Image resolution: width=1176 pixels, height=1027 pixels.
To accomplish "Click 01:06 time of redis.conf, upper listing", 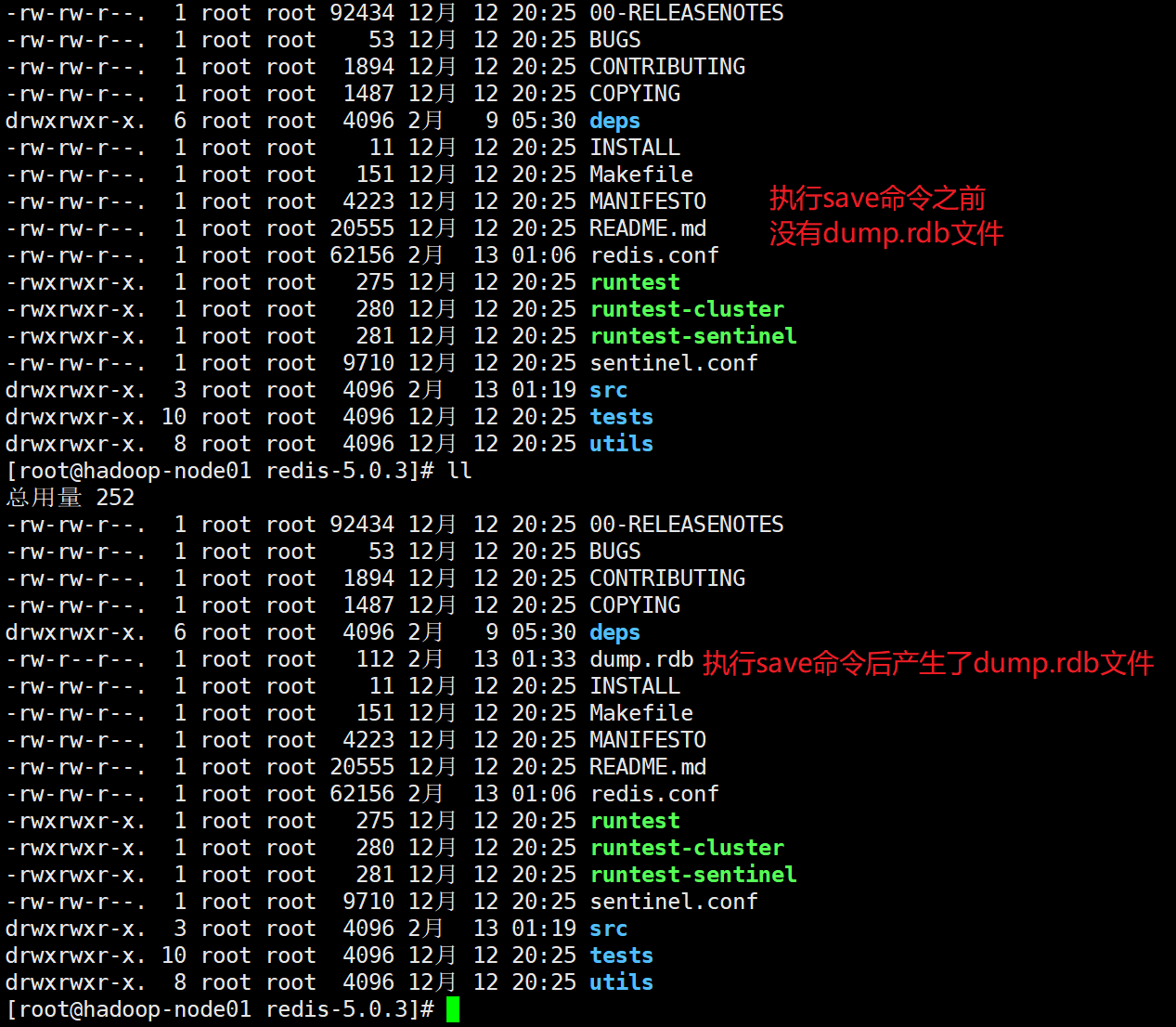I will (544, 255).
